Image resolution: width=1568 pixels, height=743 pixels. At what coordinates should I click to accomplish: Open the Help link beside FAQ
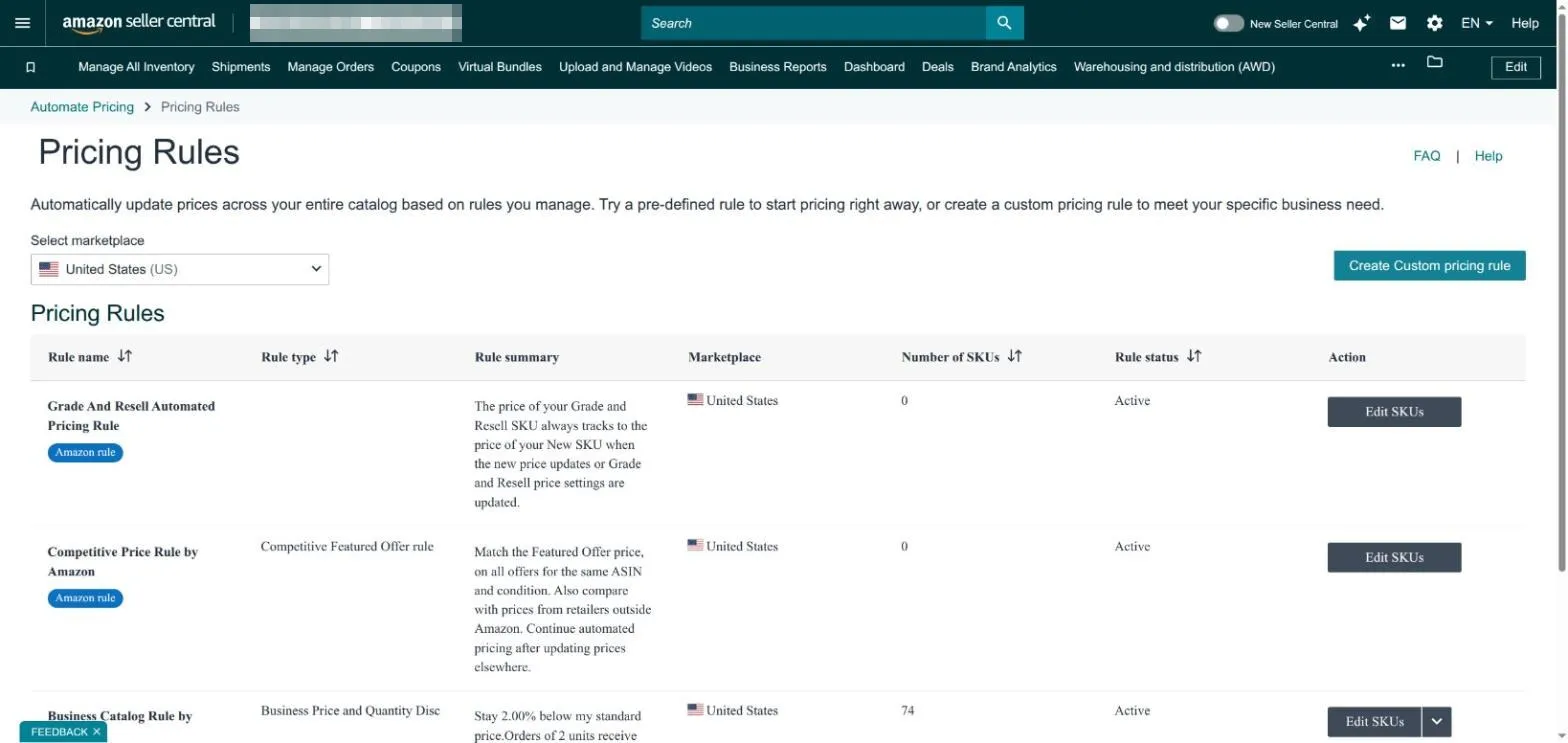pyautogui.click(x=1489, y=156)
